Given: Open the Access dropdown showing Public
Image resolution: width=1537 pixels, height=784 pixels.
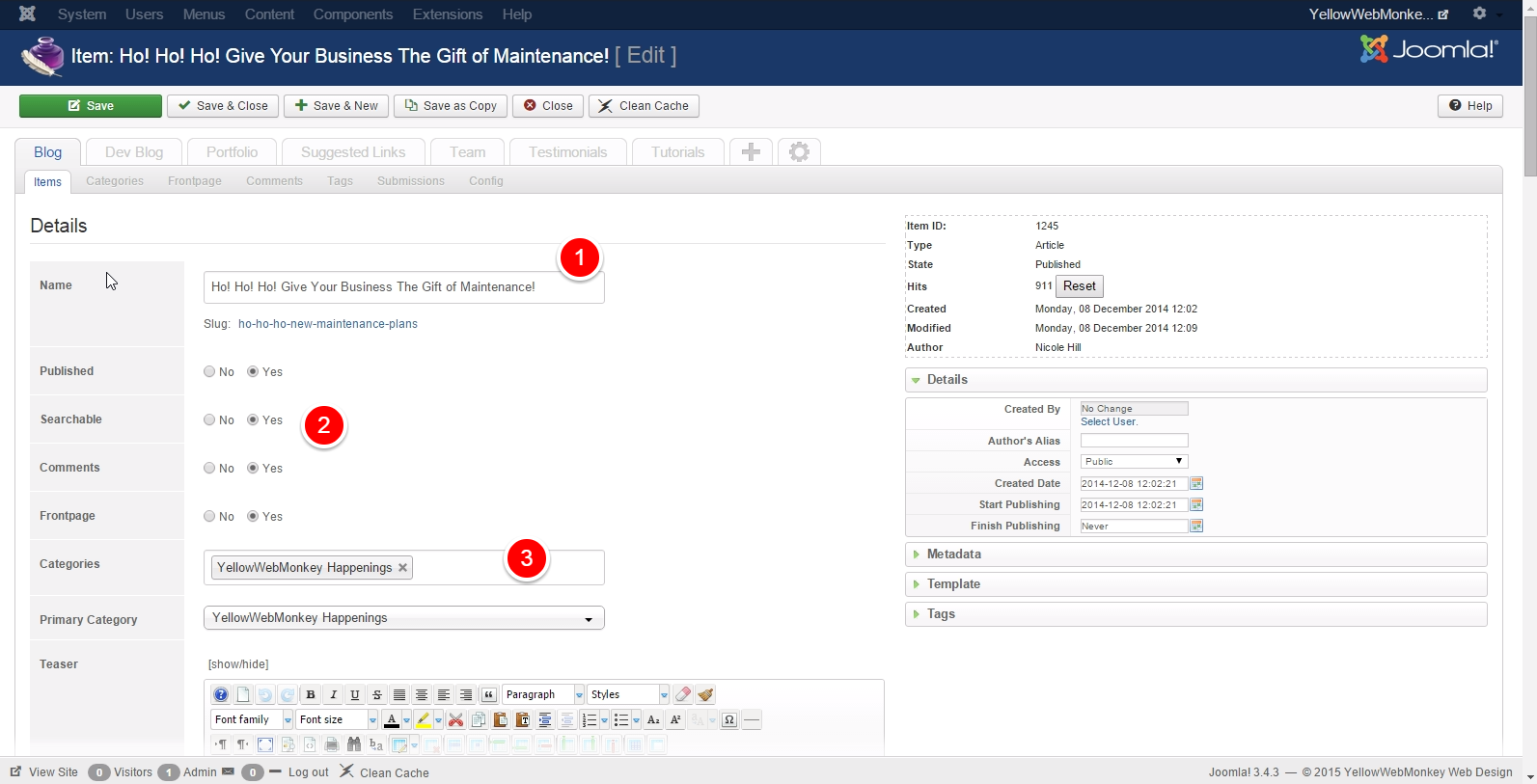Looking at the screenshot, I should (1134, 462).
